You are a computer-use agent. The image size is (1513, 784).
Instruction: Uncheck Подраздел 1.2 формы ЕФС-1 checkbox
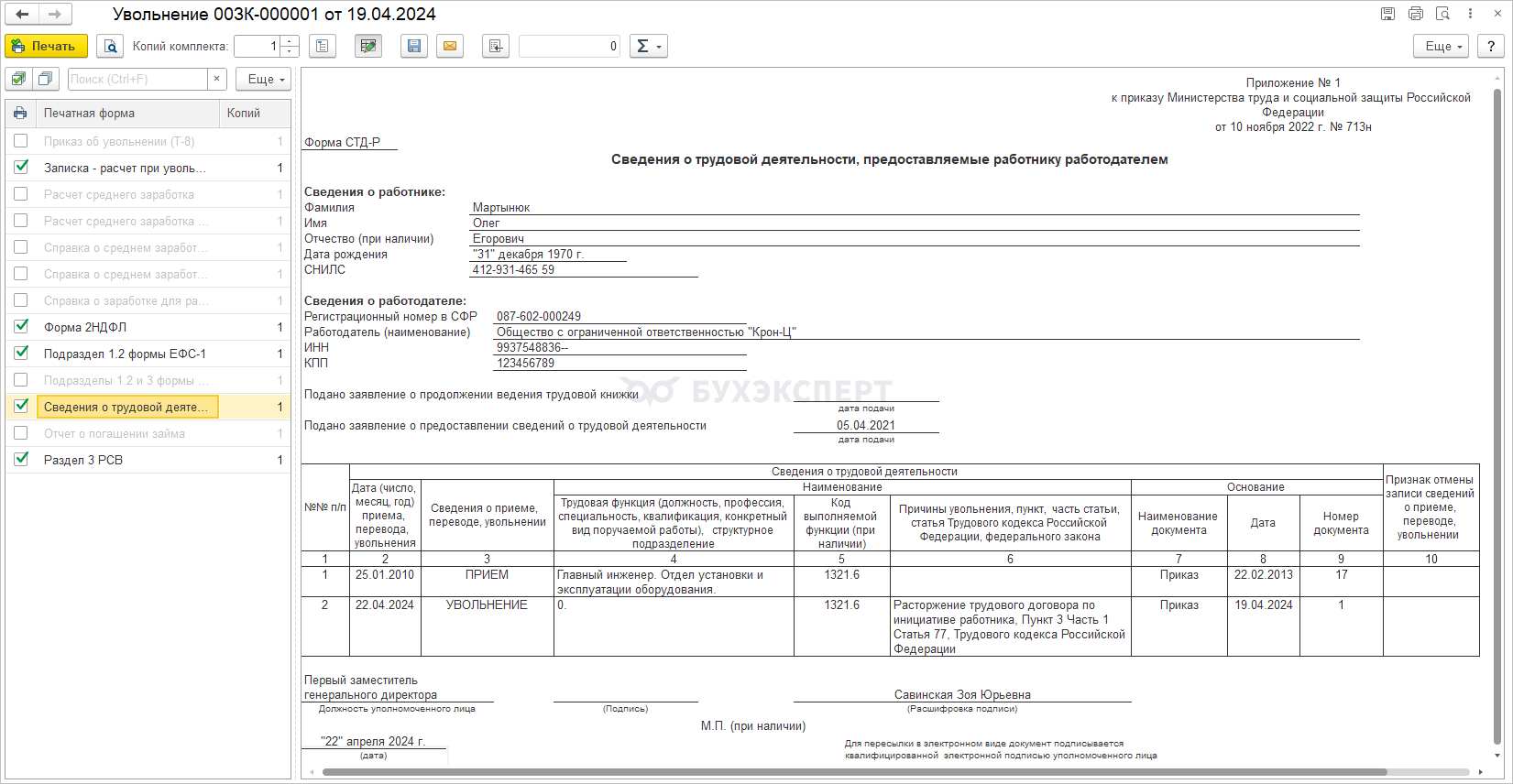click(21, 354)
